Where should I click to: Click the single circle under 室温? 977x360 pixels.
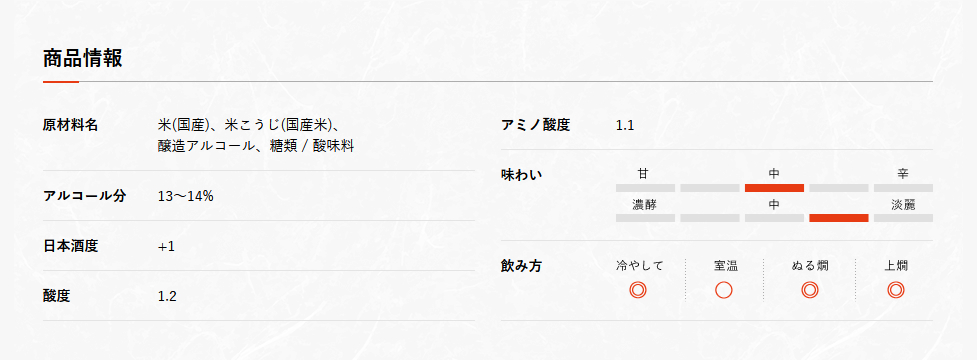pos(723,290)
